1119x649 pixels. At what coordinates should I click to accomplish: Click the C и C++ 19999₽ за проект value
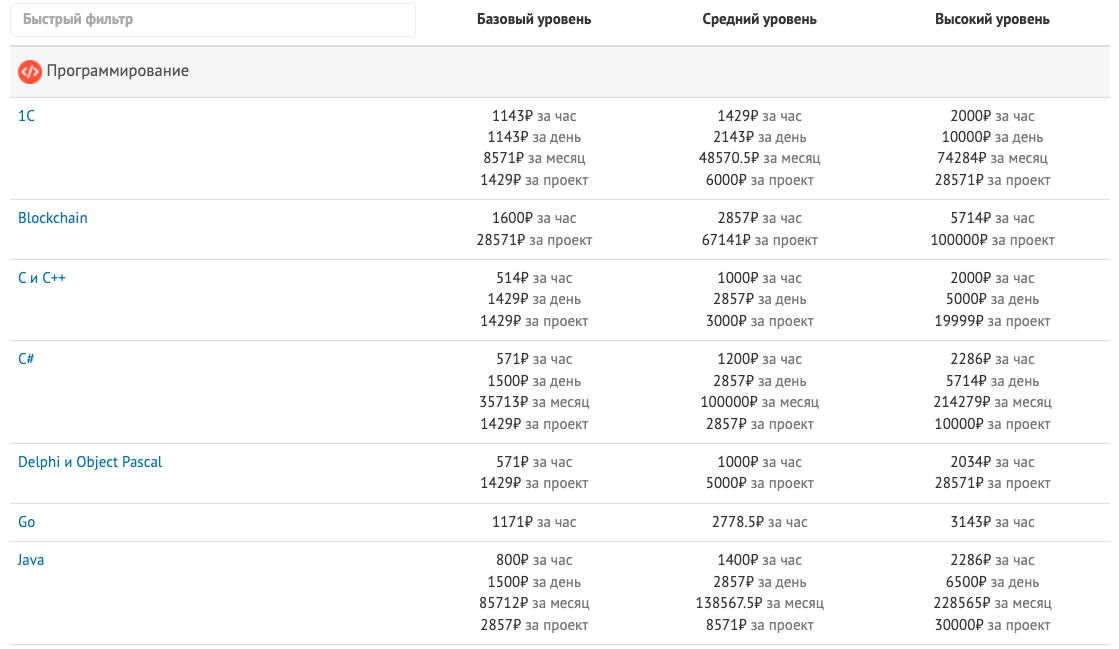992,321
